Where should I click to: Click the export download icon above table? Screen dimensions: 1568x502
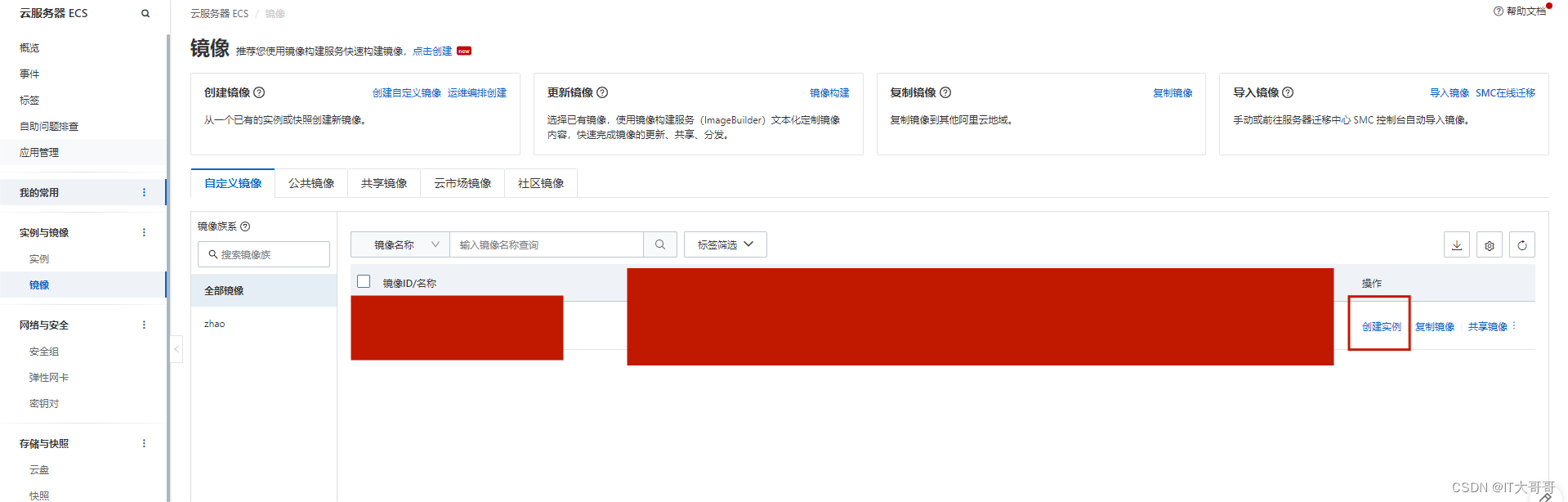pos(1456,245)
